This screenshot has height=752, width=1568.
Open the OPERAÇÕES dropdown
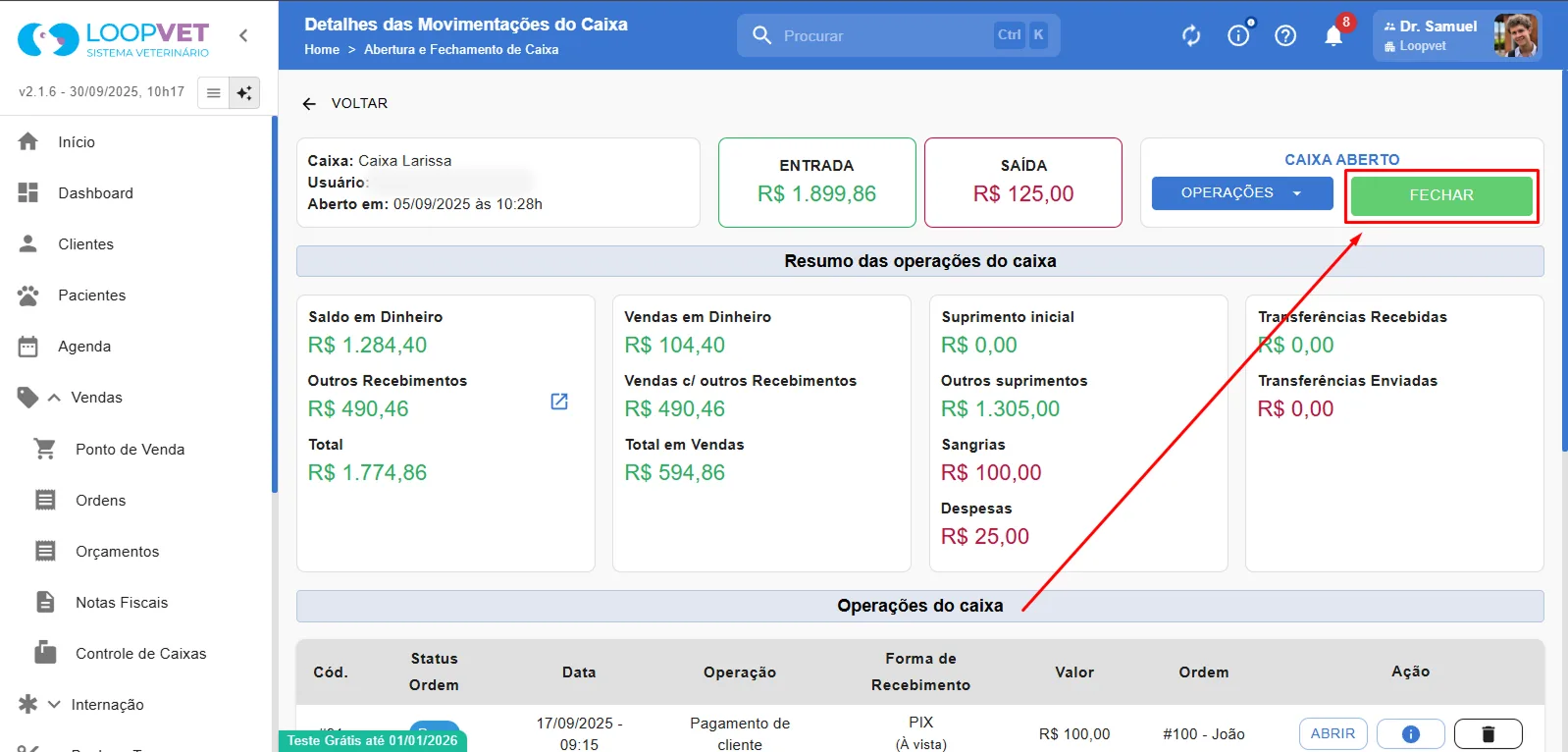[1242, 192]
